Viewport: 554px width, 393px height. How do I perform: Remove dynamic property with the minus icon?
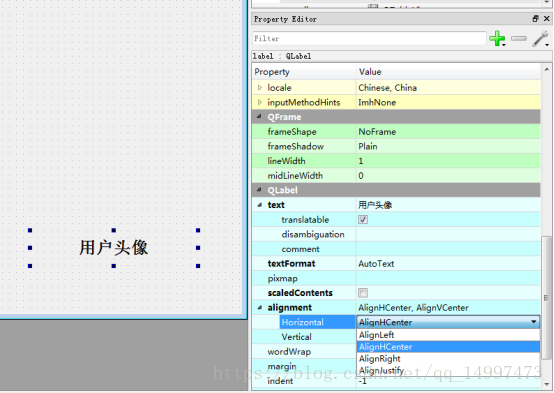pos(519,38)
